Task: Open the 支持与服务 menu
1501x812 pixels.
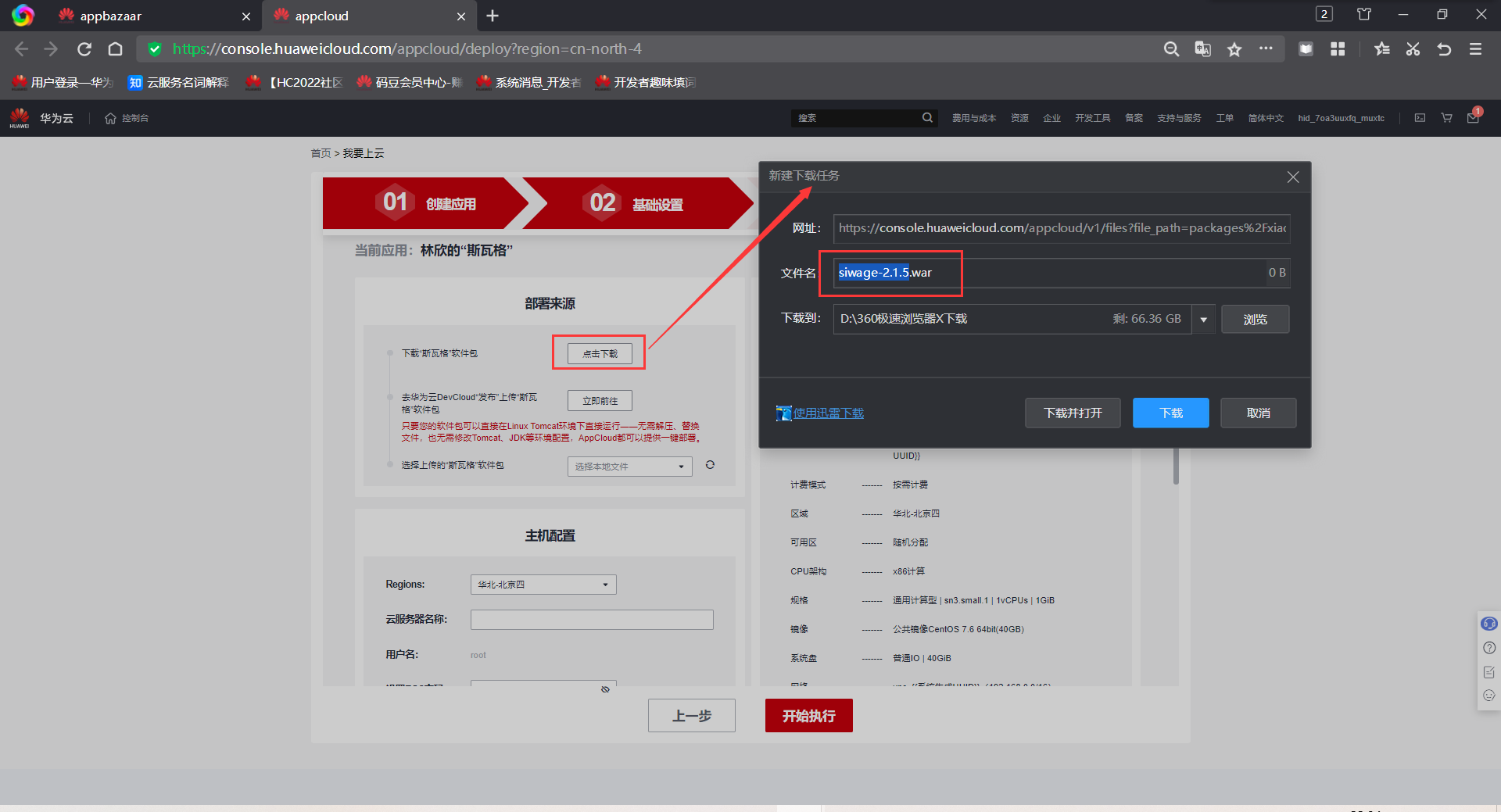Action: (x=1179, y=118)
